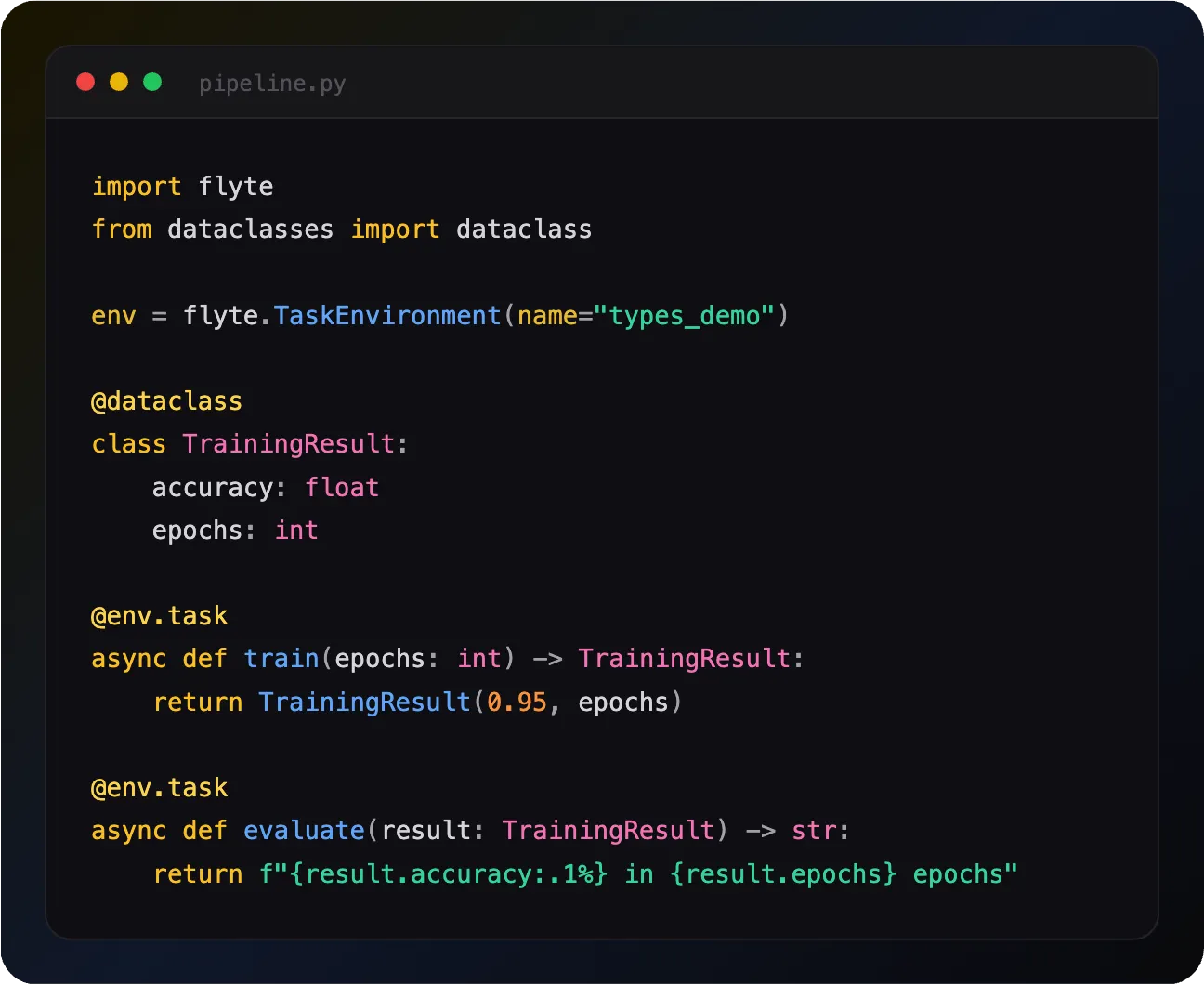Click the 0.95 numeric literal

click(x=517, y=703)
